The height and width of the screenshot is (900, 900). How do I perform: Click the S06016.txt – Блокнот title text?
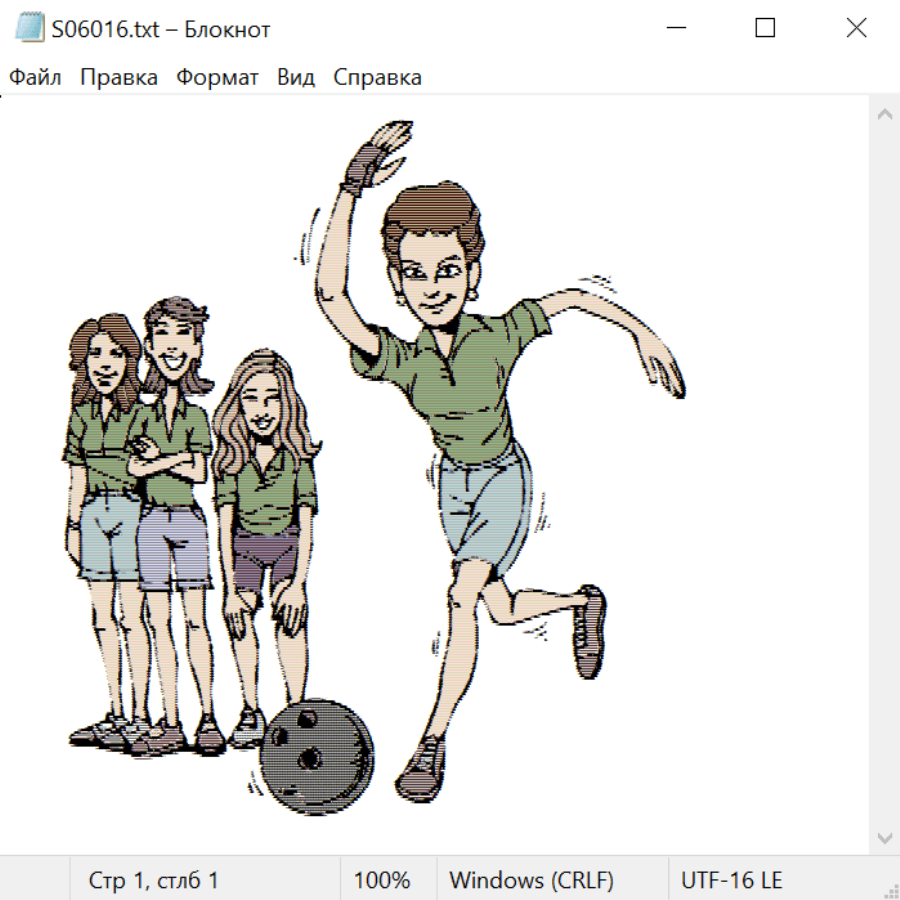point(160,29)
